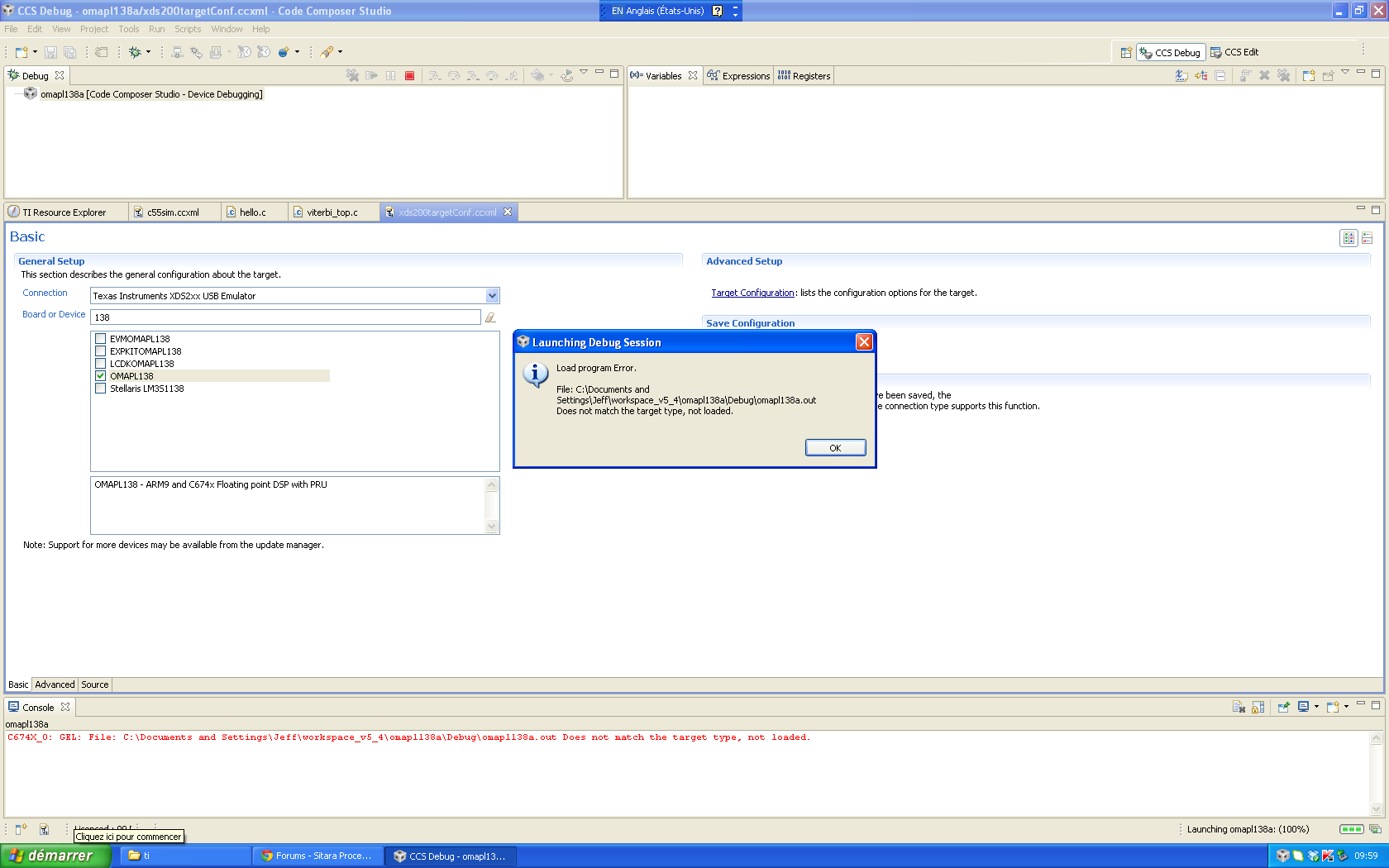
Task: Toggle Scroll Lock icon in Console view
Action: pyautogui.click(x=1258, y=707)
